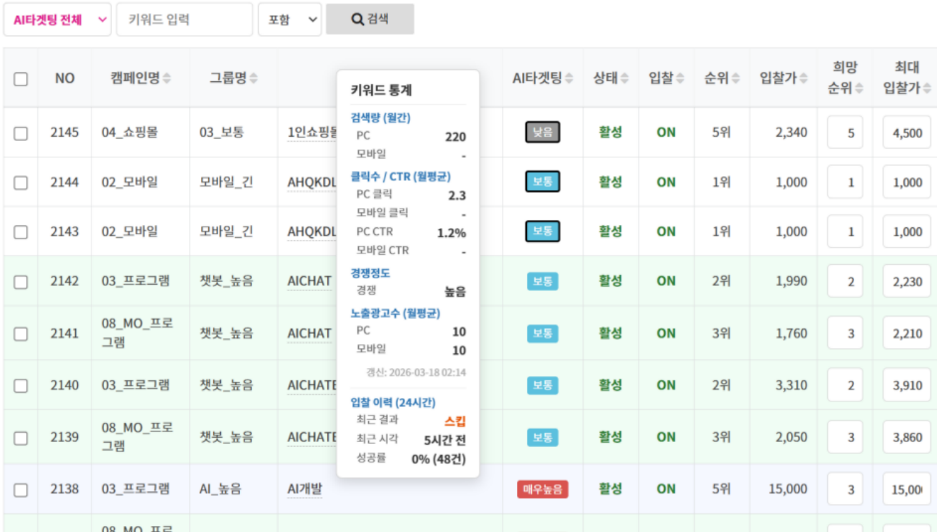Click the 희망순위 input of row 2138

(845, 490)
